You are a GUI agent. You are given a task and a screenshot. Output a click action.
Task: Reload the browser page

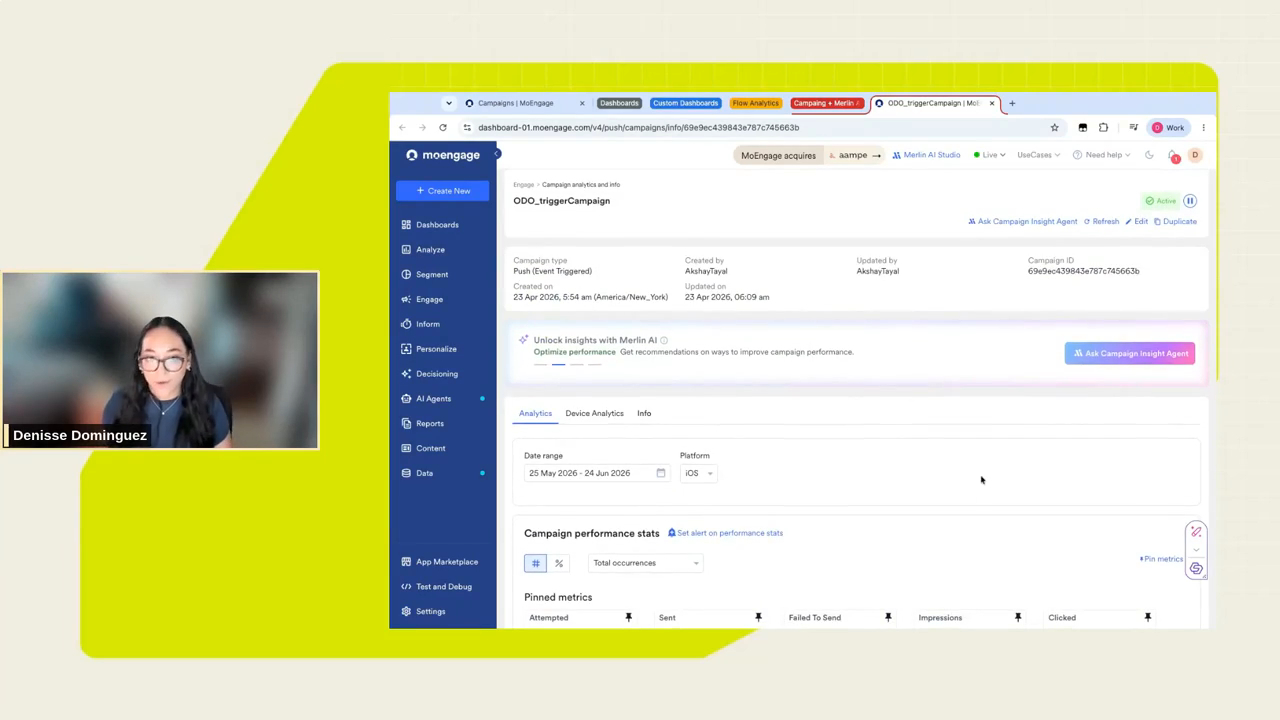click(x=443, y=128)
